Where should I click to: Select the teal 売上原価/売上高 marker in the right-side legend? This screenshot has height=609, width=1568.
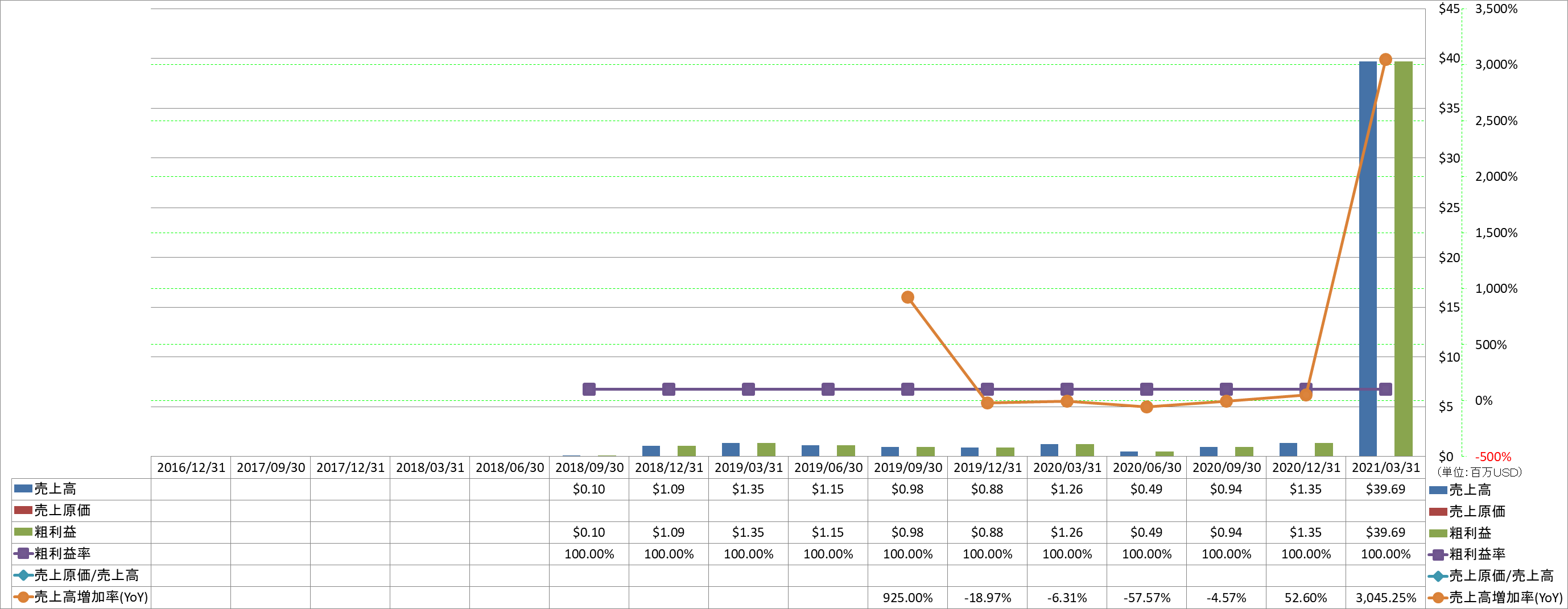pos(1438,576)
